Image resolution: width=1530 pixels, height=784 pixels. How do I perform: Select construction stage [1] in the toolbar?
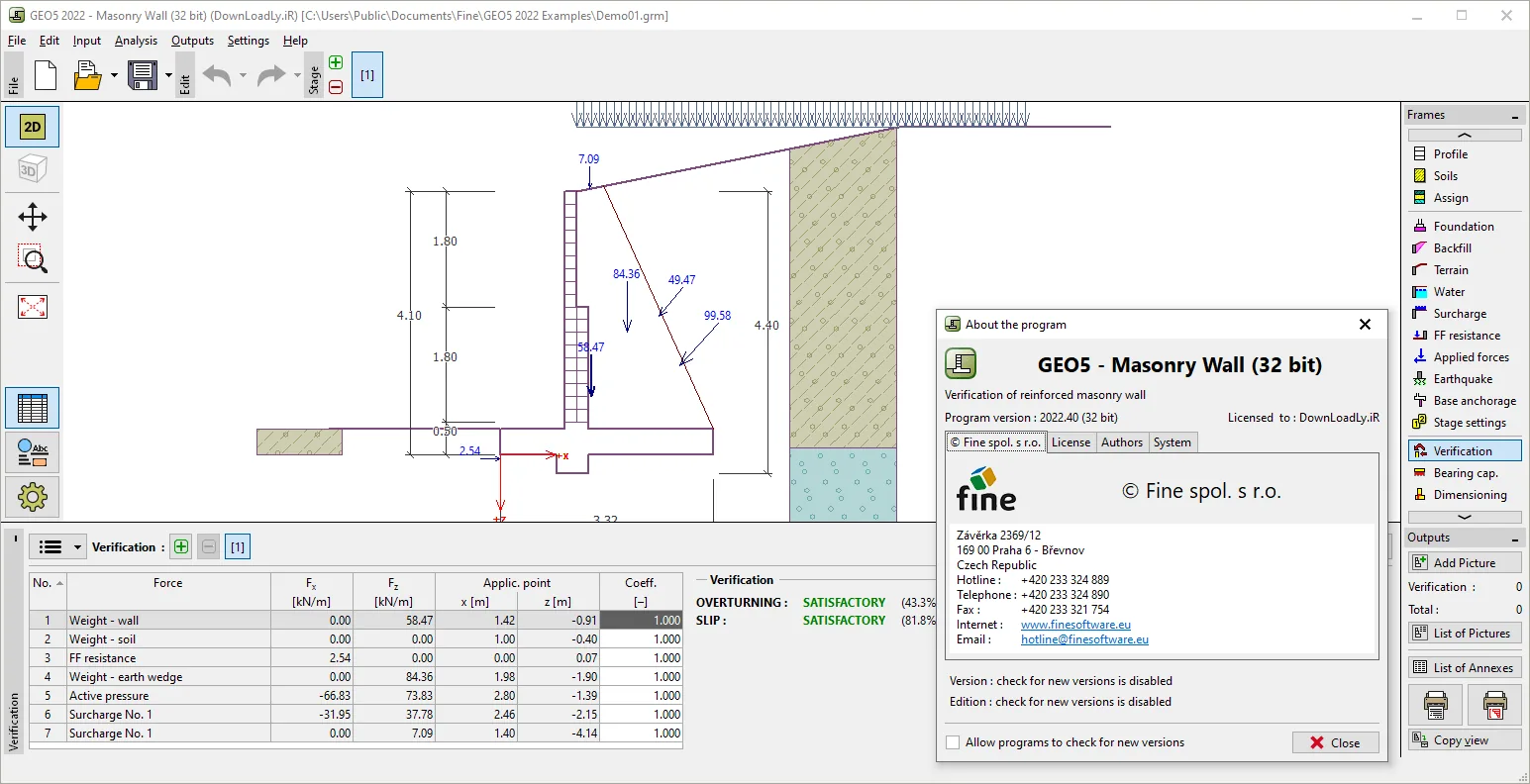[x=367, y=75]
